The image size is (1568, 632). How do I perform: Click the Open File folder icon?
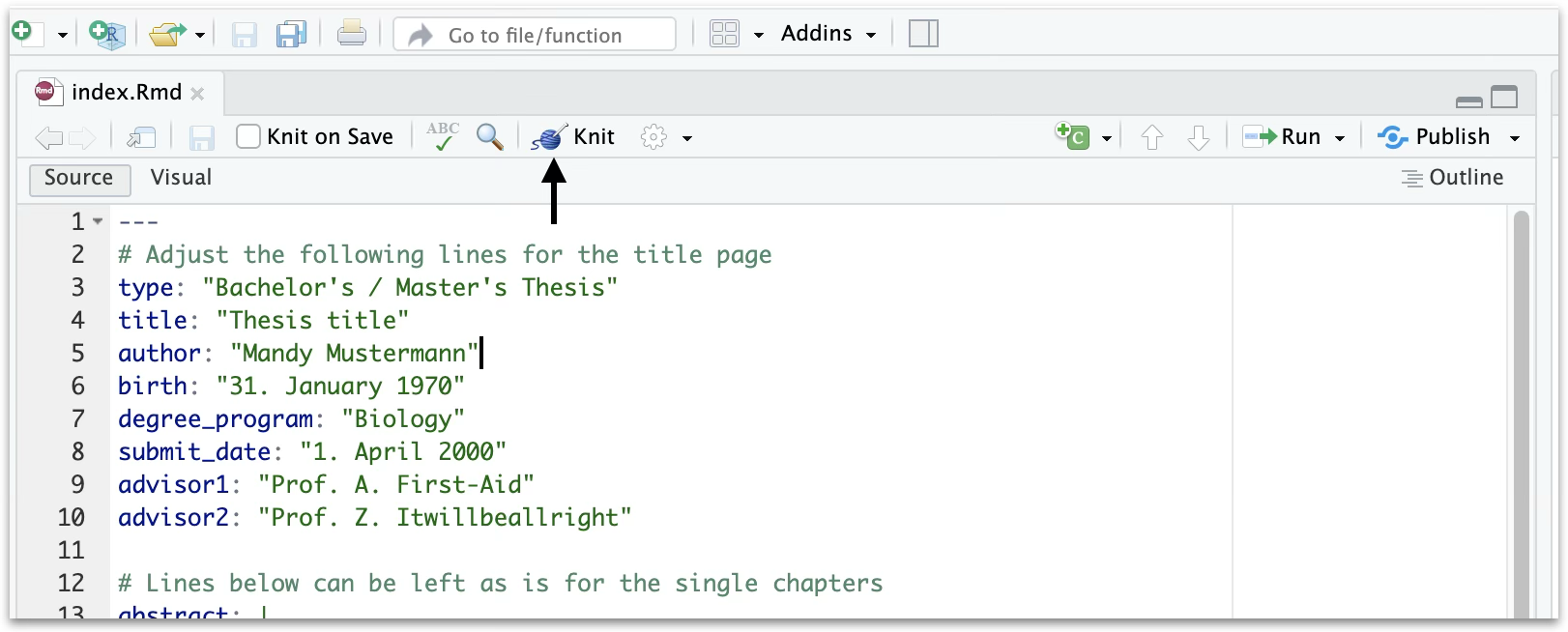[167, 35]
